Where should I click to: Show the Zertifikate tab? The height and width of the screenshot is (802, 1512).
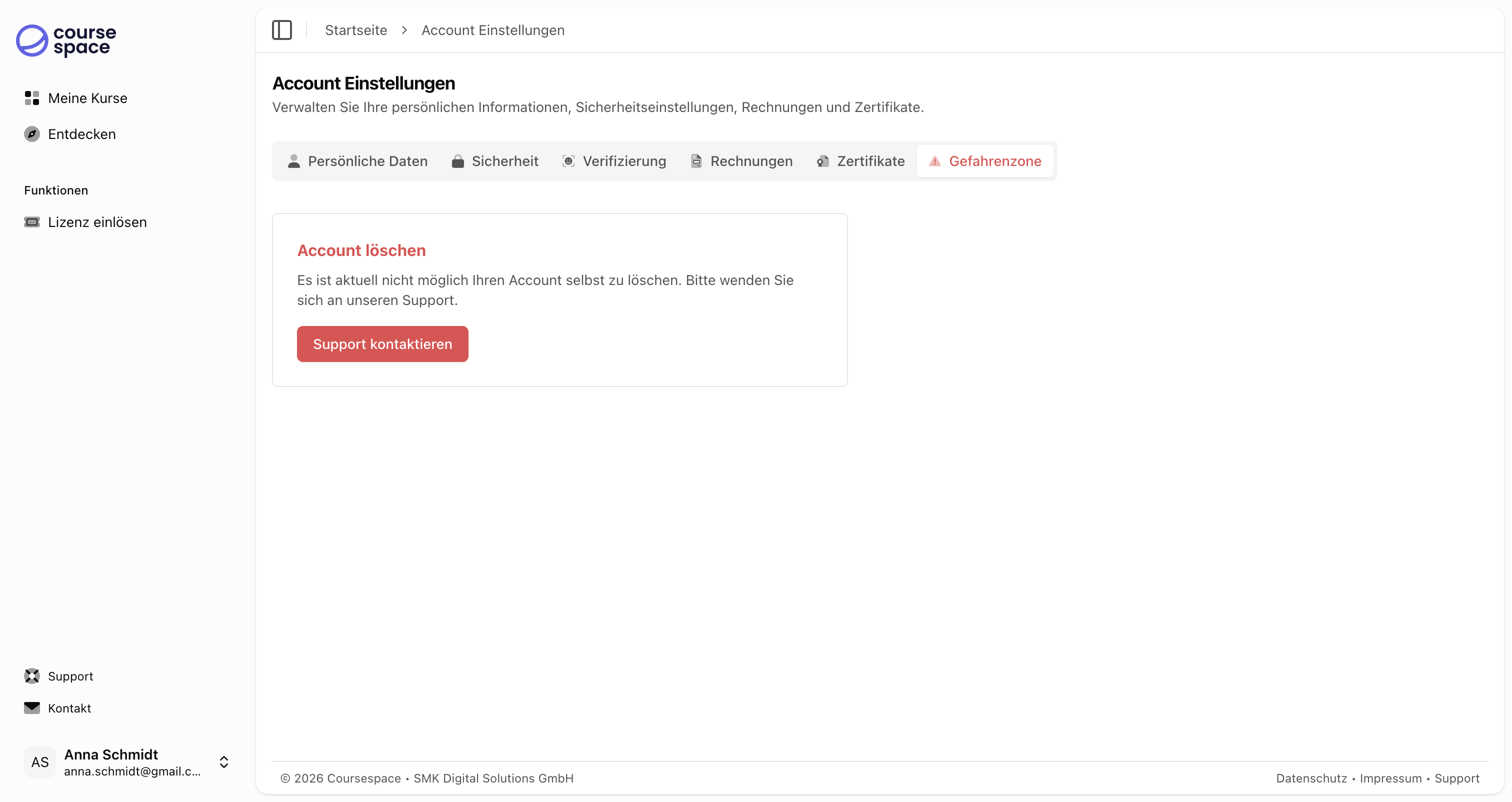(x=860, y=161)
